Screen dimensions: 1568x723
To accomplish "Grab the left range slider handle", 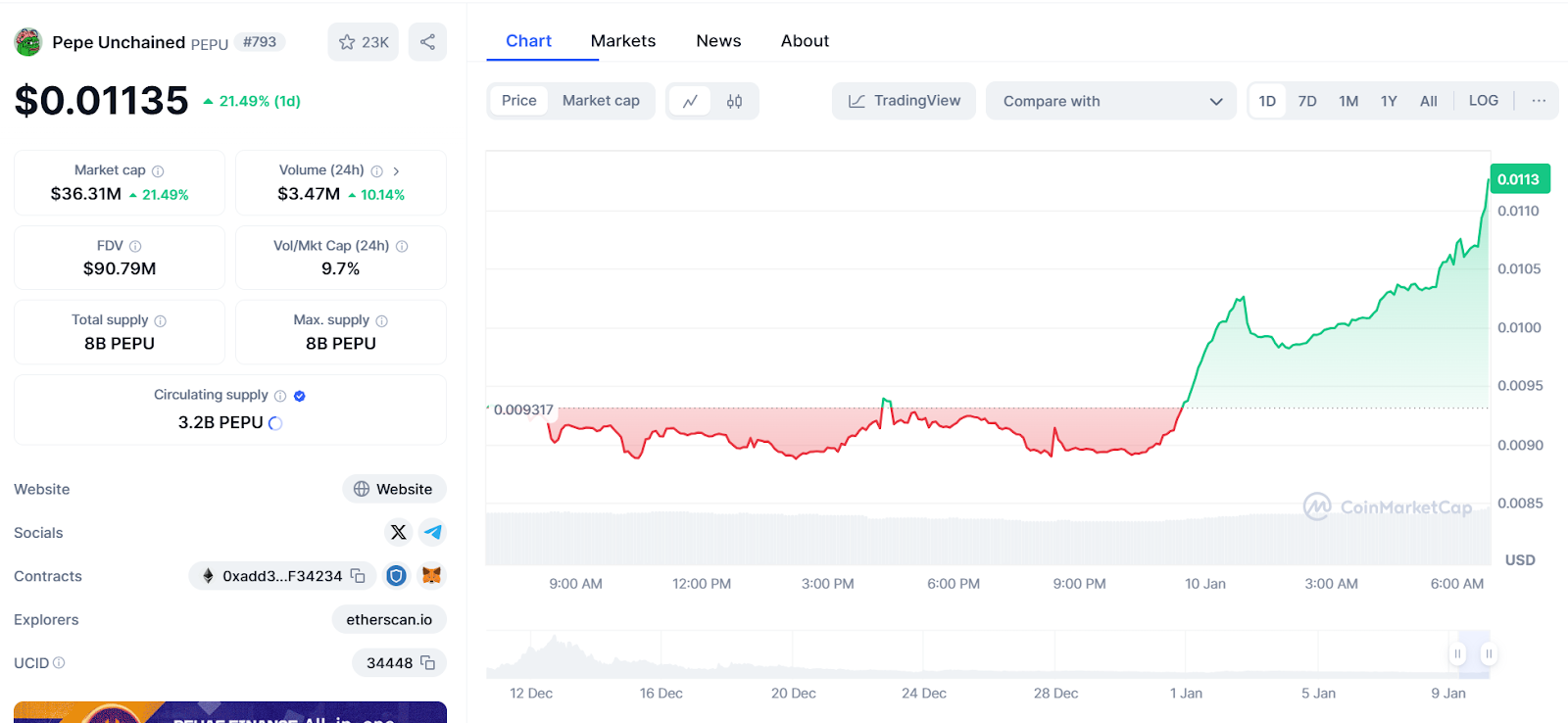I will click(1458, 653).
